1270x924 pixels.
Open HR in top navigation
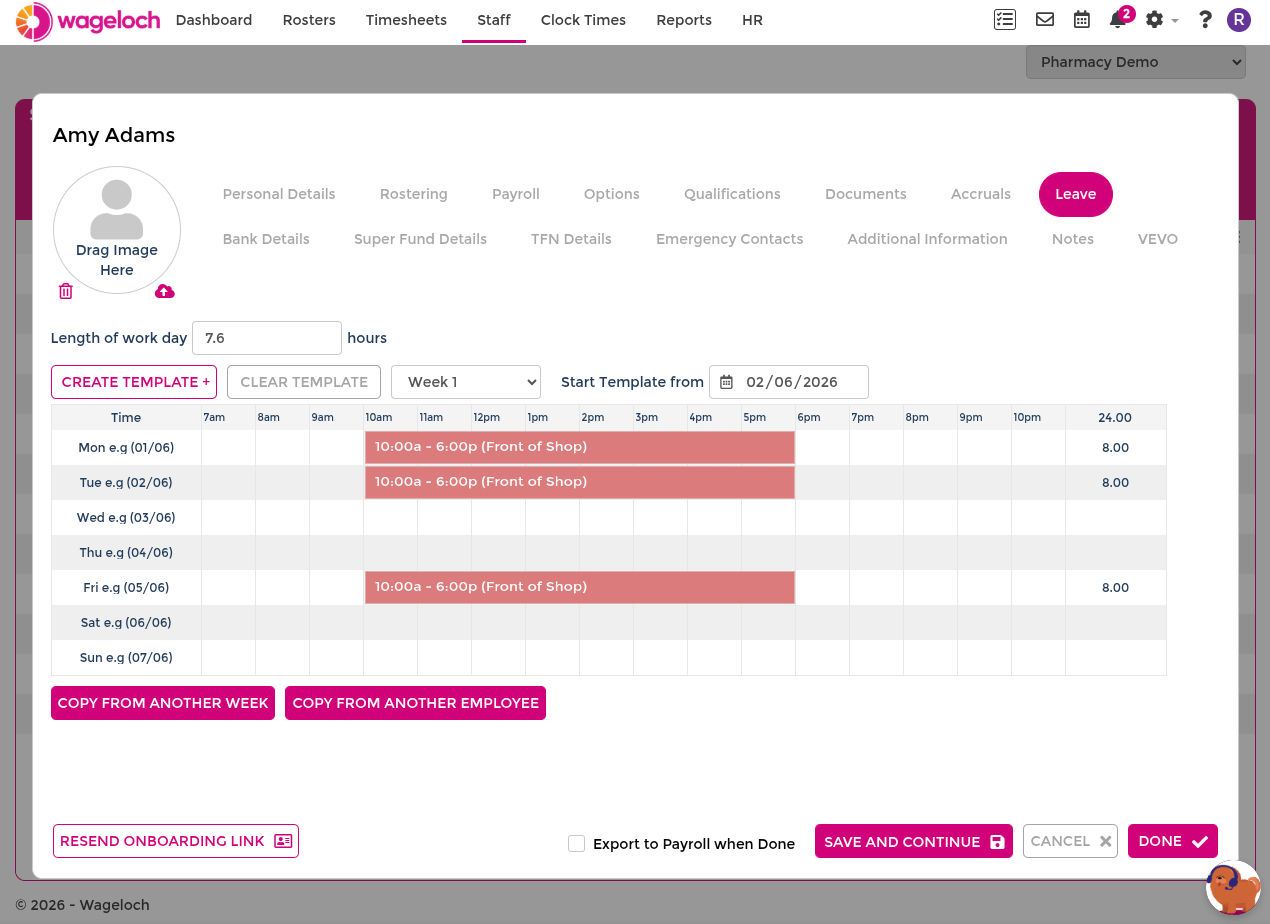pyautogui.click(x=753, y=20)
